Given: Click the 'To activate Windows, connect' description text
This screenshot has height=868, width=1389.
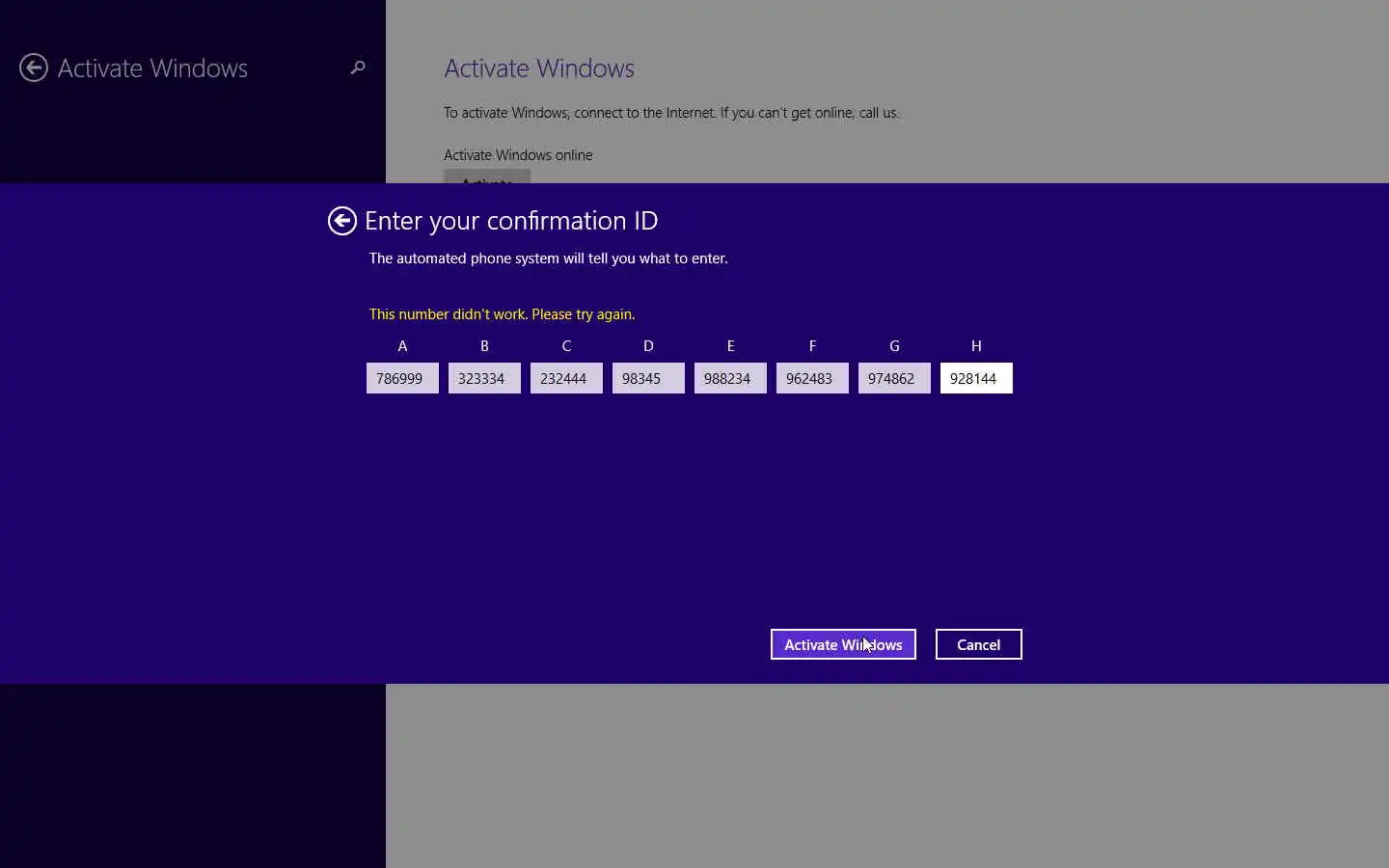Looking at the screenshot, I should pyautogui.click(x=671, y=113).
